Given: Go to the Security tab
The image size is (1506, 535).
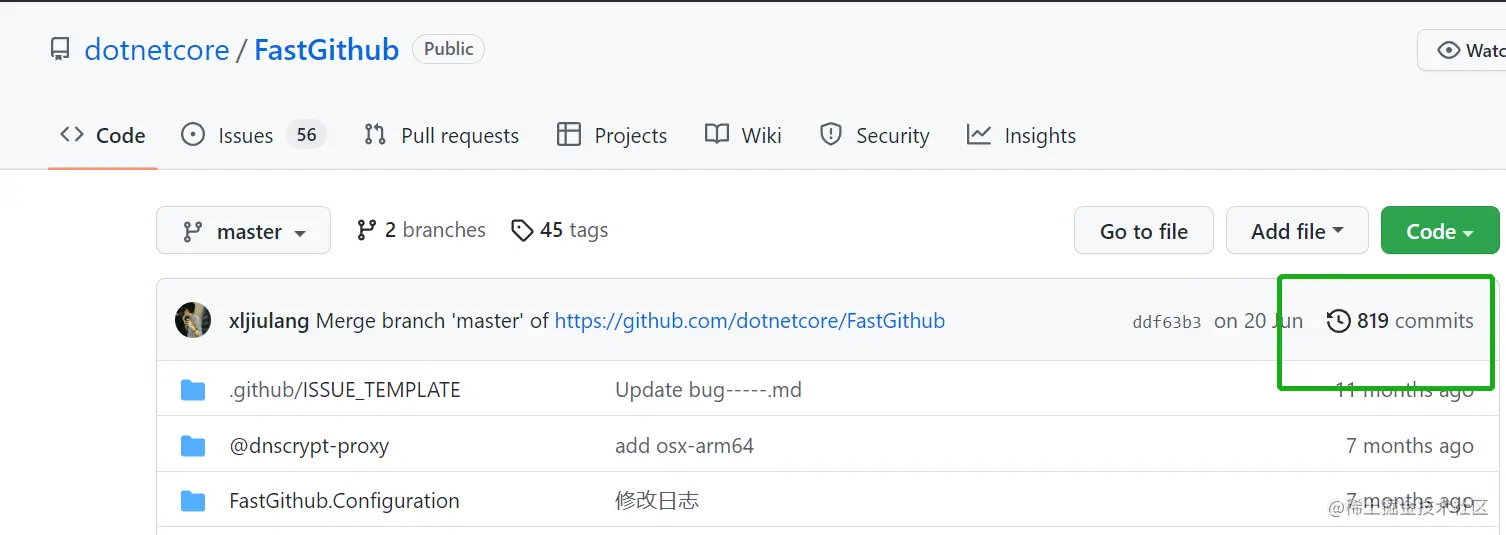Looking at the screenshot, I should [x=875, y=135].
